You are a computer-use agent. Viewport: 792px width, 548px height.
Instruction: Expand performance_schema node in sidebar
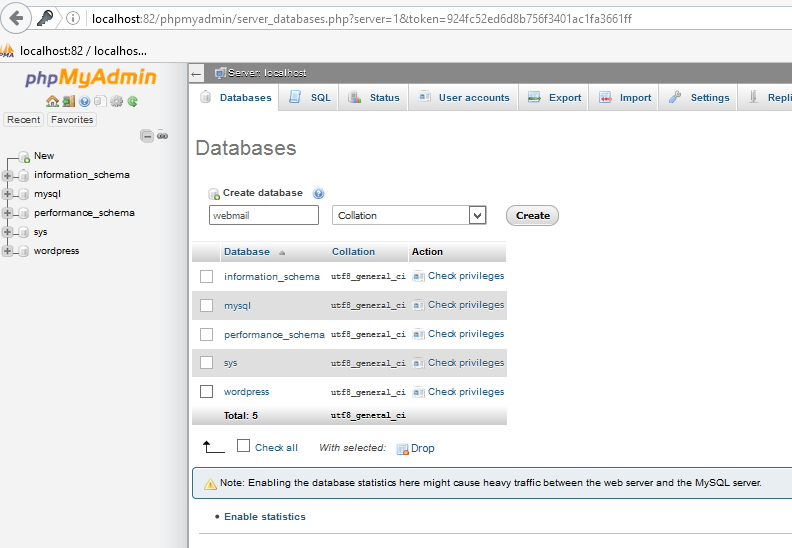pyautogui.click(x=7, y=213)
